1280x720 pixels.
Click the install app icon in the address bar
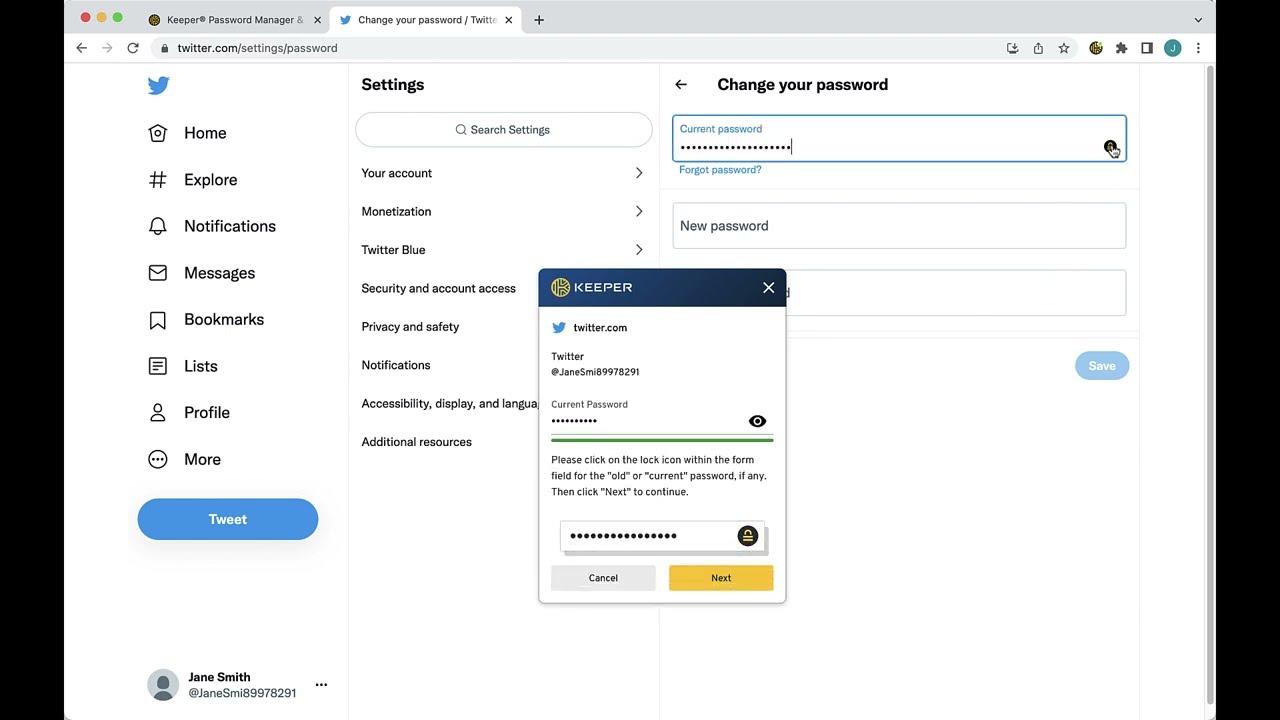coord(1013,48)
